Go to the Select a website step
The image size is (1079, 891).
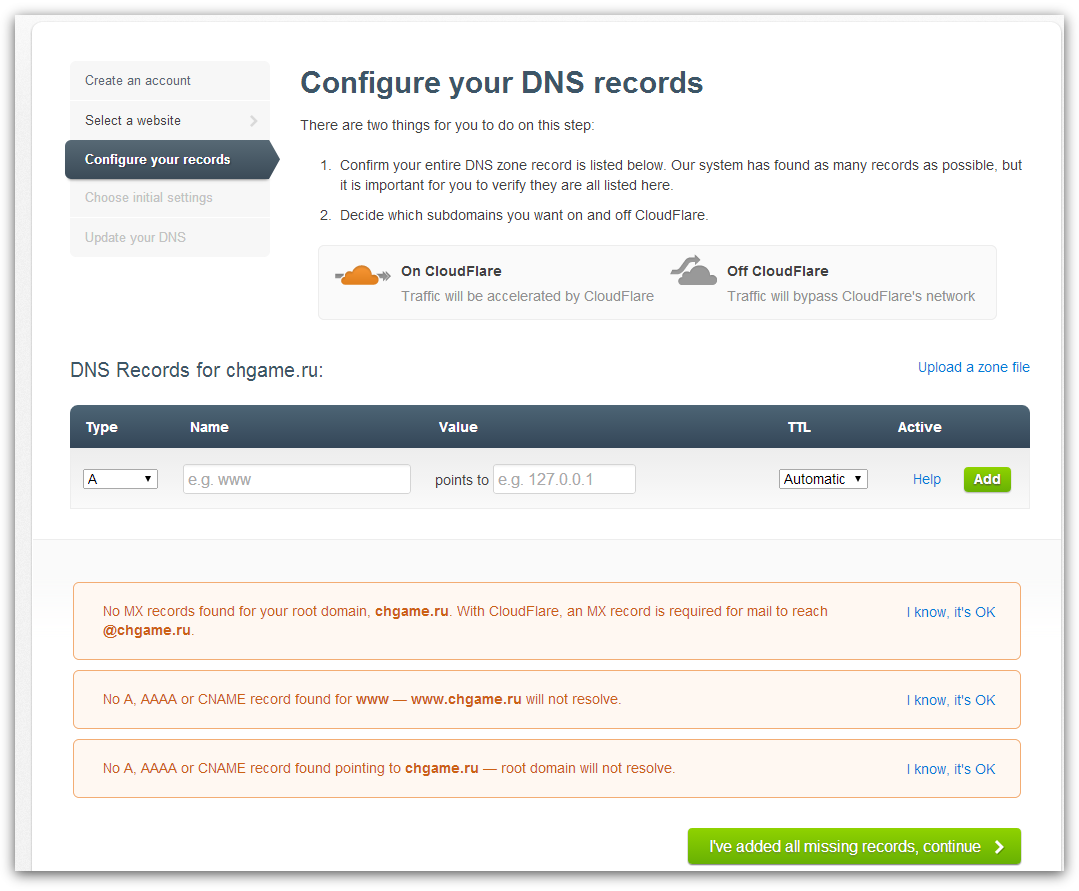point(170,120)
